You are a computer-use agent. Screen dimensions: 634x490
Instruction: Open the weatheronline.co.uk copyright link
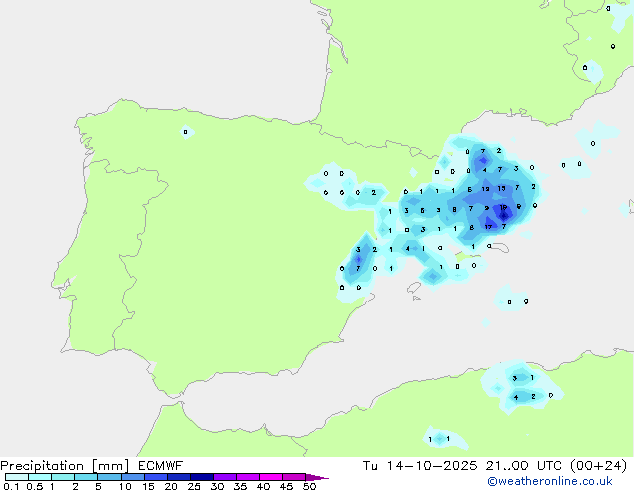(550, 481)
